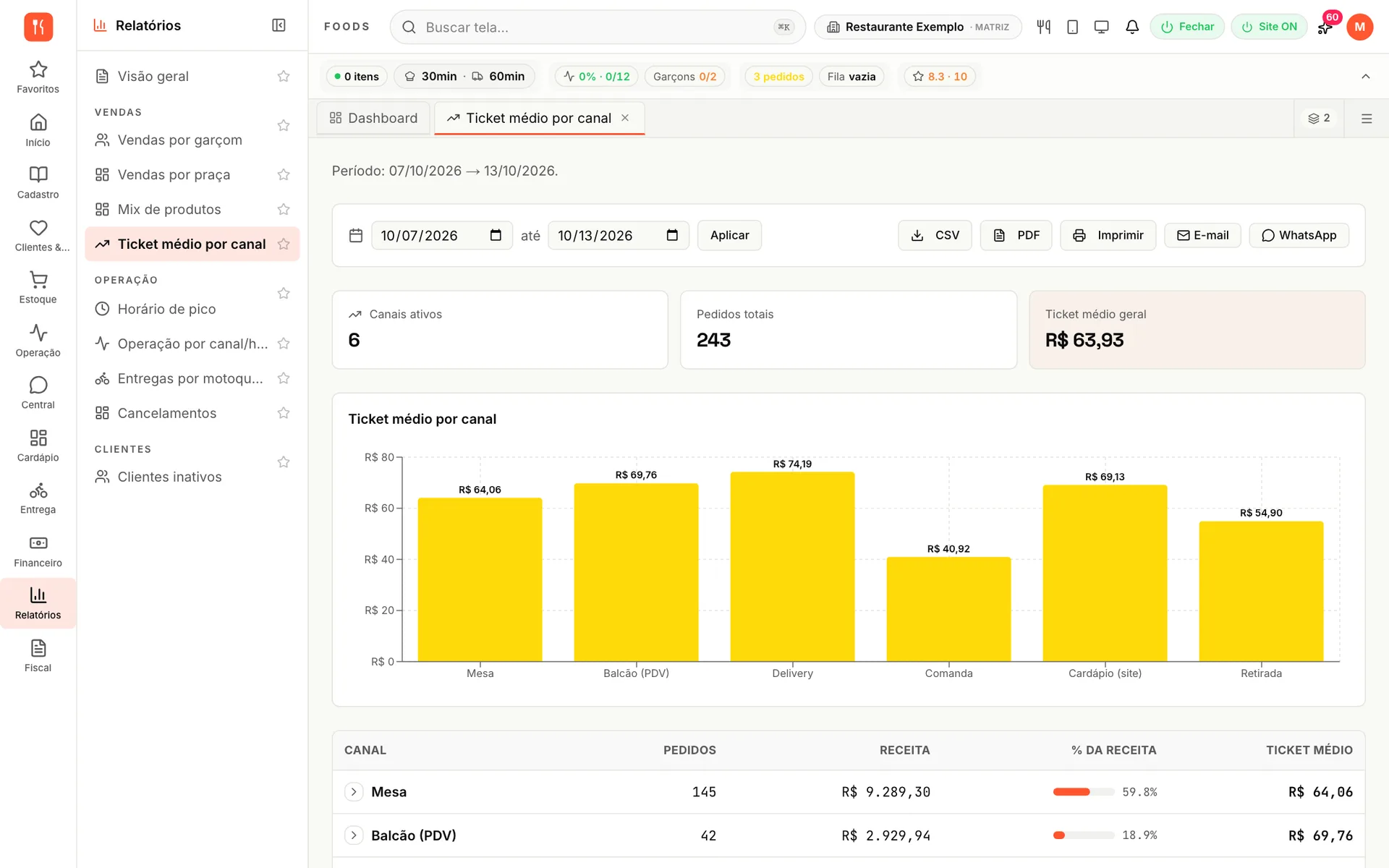The image size is (1389, 868).
Task: Open Cardápio grid icon
Action: (x=38, y=446)
